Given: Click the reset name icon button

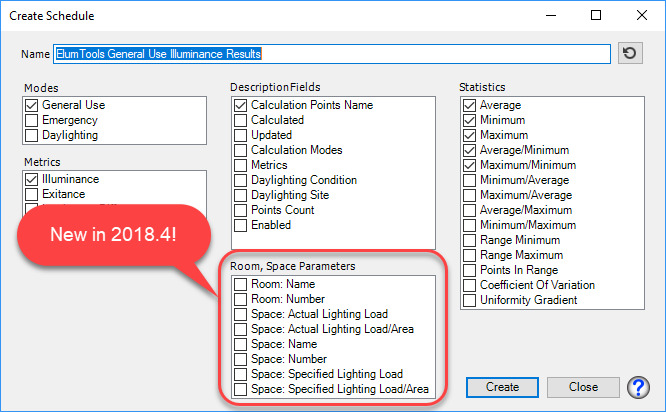Looking at the screenshot, I should click(630, 53).
